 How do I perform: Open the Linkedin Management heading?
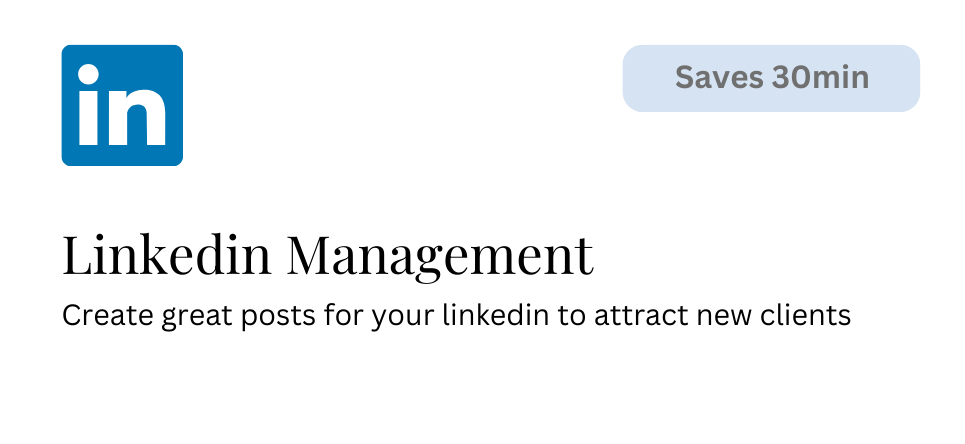328,256
